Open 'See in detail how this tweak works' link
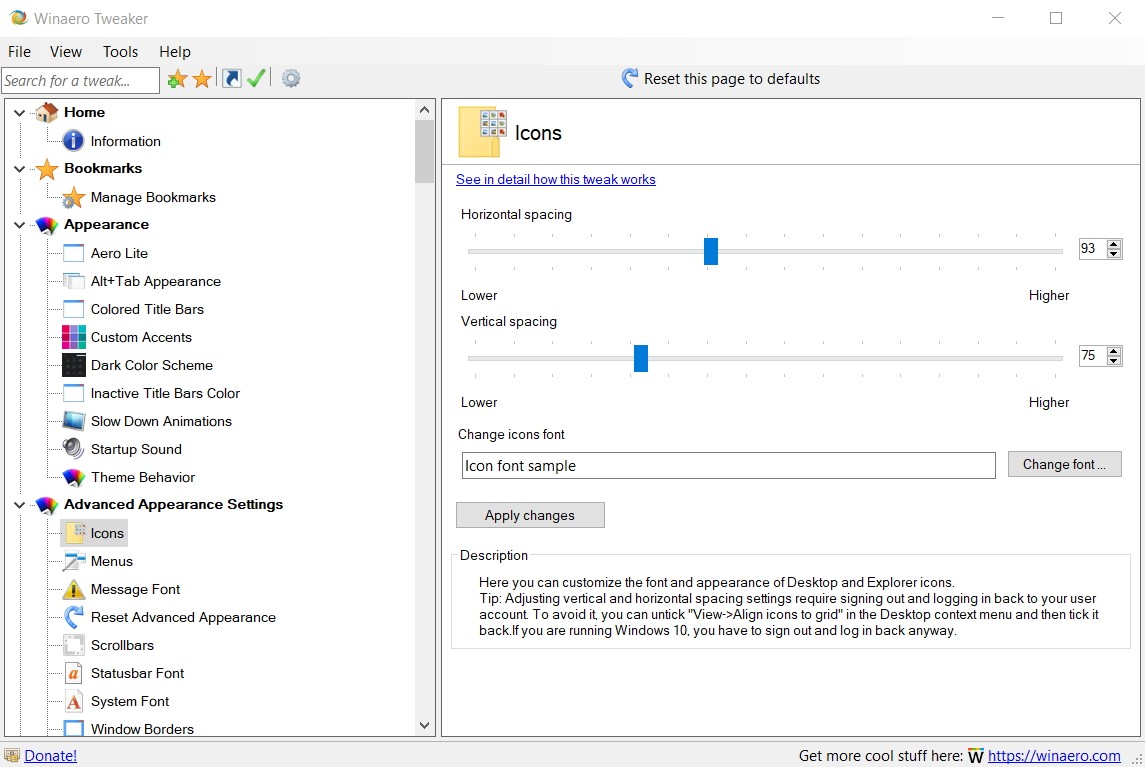This screenshot has width=1145, height=767. pos(556,180)
